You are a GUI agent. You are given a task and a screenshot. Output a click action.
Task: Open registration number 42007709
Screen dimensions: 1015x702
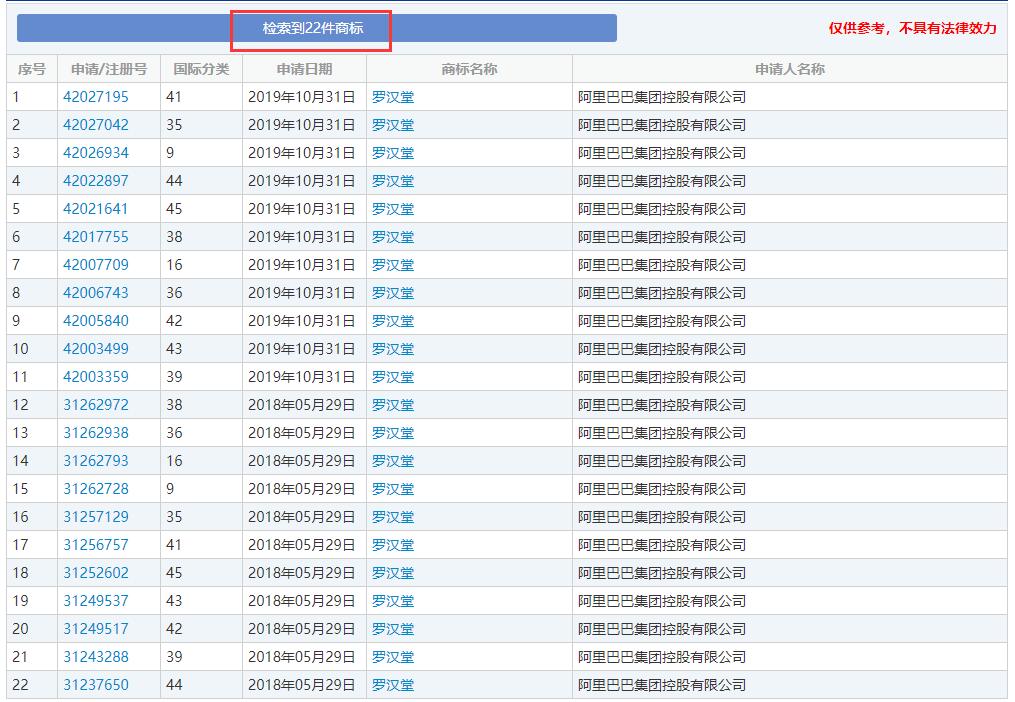pyautogui.click(x=96, y=265)
